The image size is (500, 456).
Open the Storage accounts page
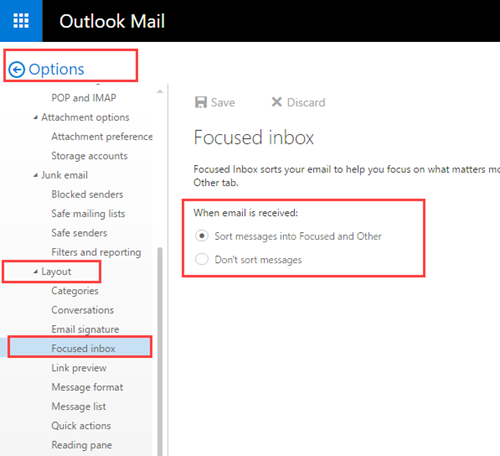[x=89, y=156]
